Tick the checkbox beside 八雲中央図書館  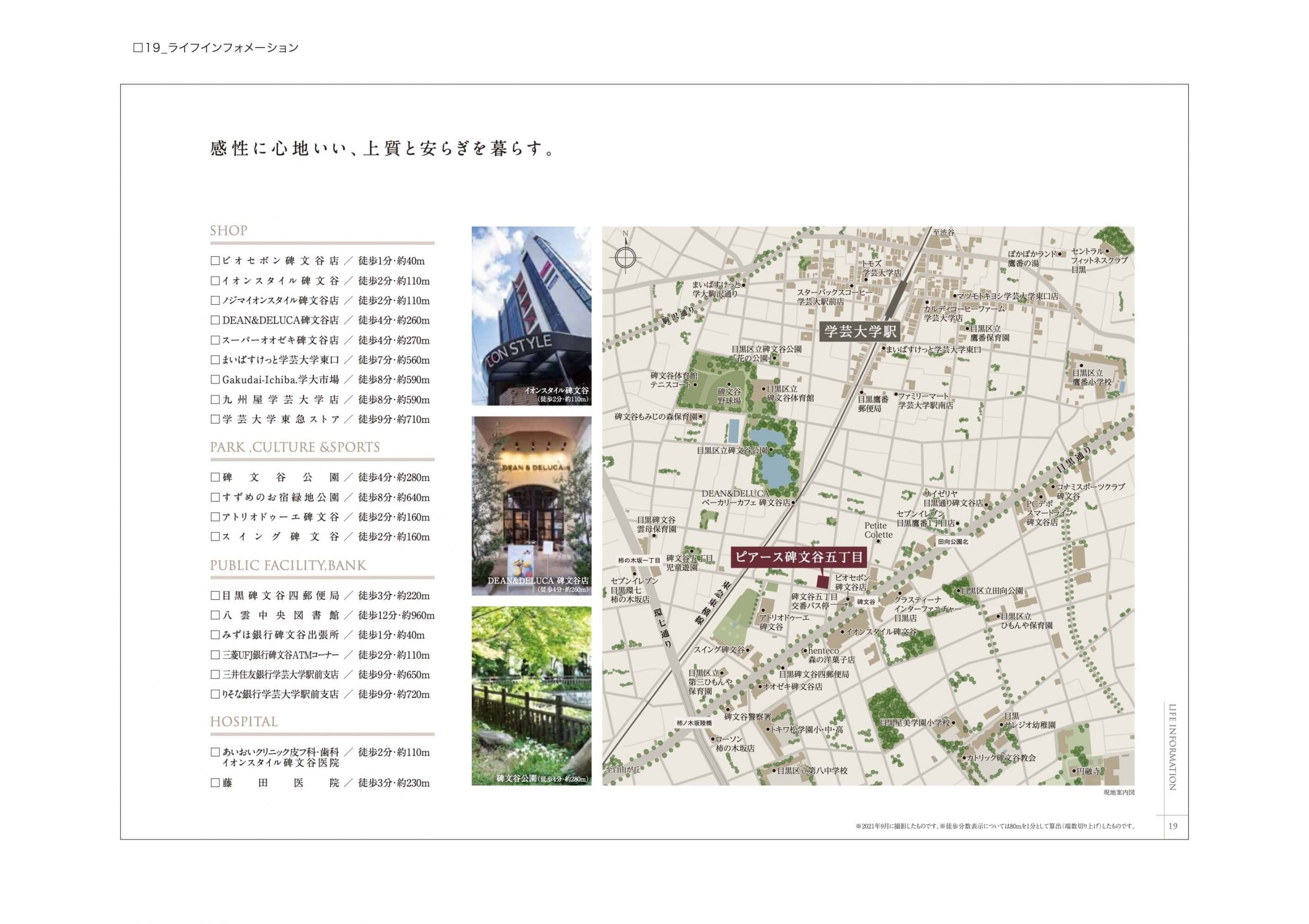215,615
